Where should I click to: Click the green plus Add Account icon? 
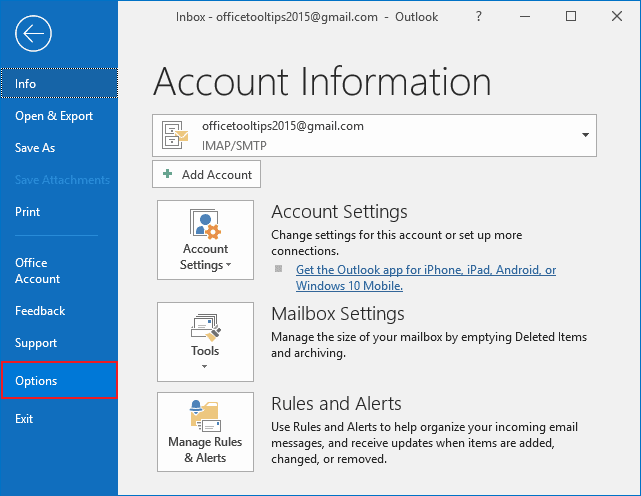pos(167,174)
